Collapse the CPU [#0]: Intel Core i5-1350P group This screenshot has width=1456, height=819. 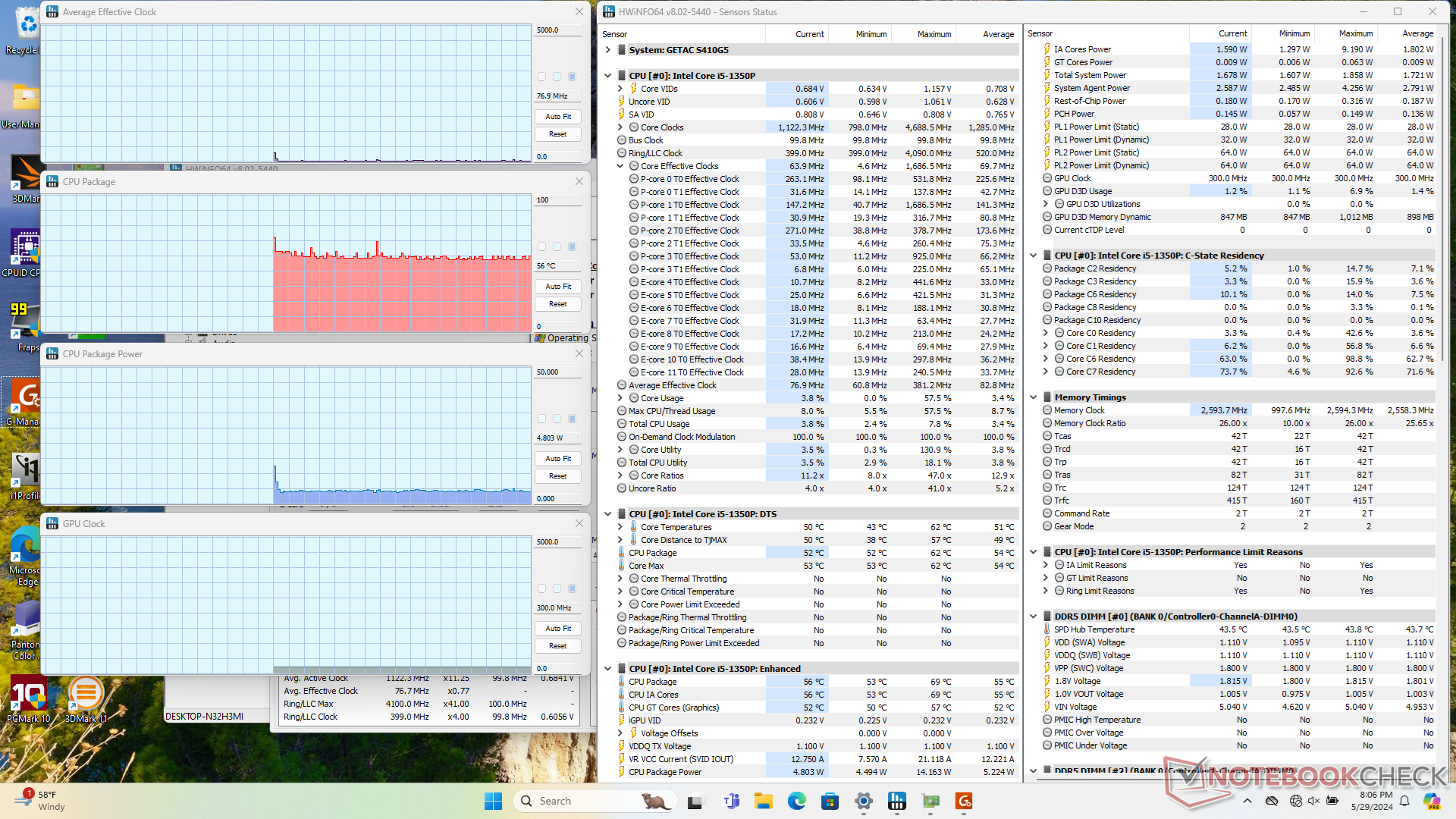click(608, 76)
